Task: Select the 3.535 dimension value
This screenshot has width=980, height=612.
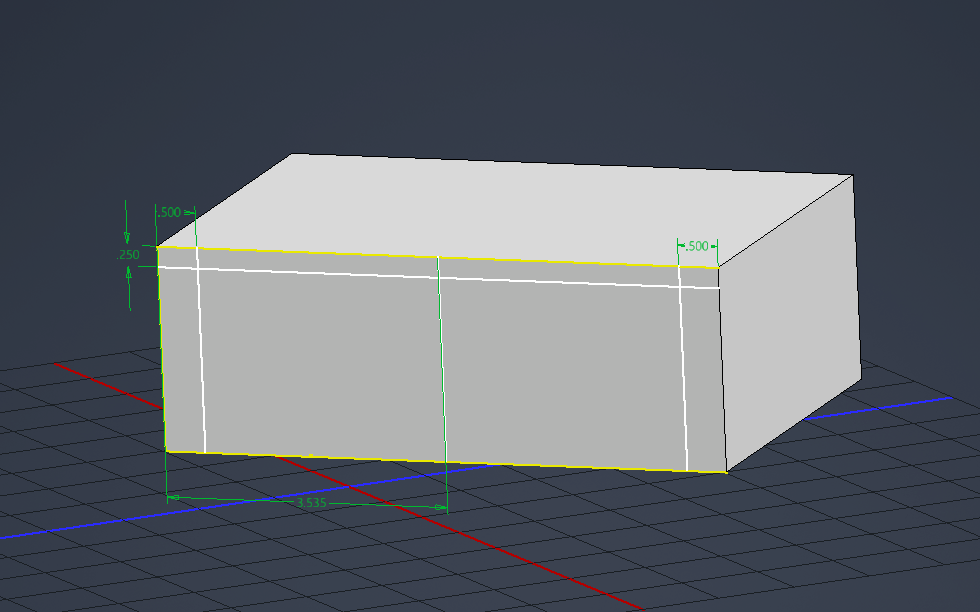Action: [311, 503]
